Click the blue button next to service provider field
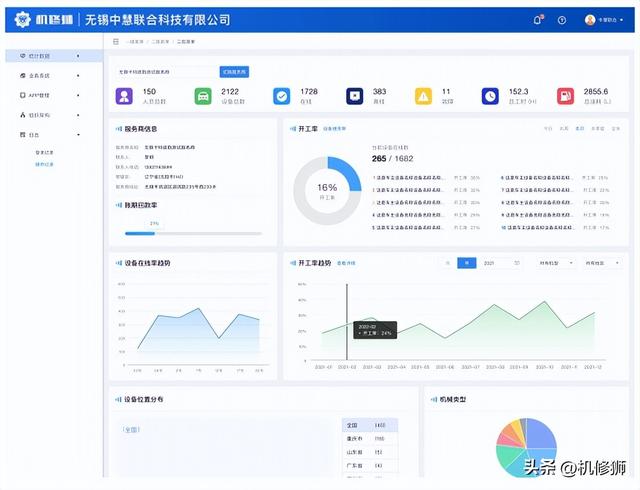This screenshot has height=490, width=640. [234, 72]
